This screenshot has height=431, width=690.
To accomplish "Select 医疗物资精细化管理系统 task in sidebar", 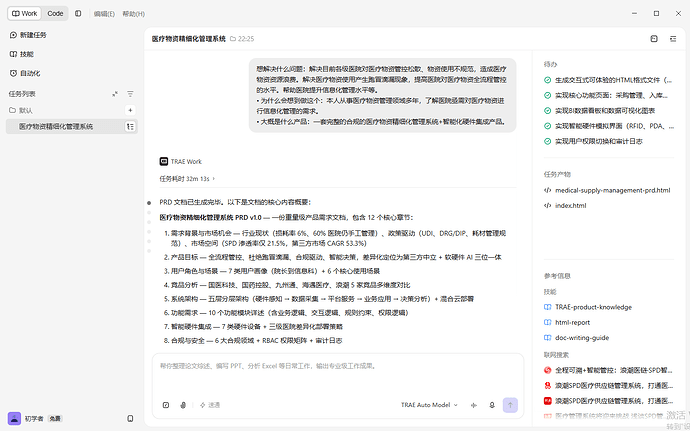I will [x=72, y=126].
